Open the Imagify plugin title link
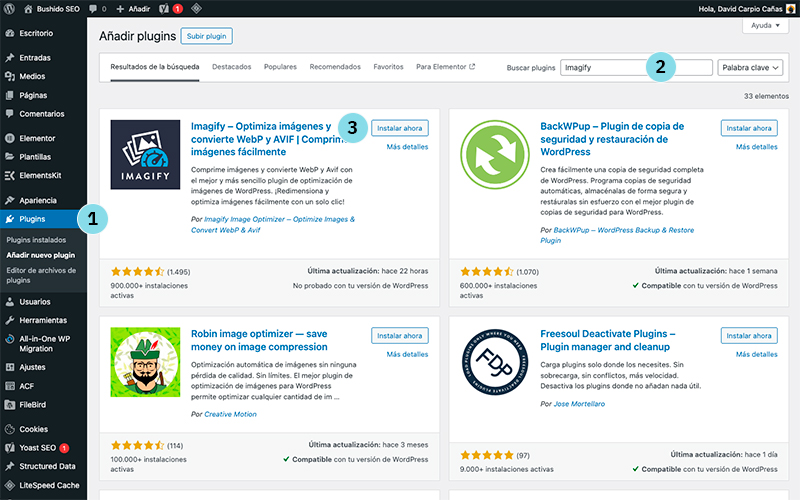The width and height of the screenshot is (800, 500). click(x=268, y=139)
